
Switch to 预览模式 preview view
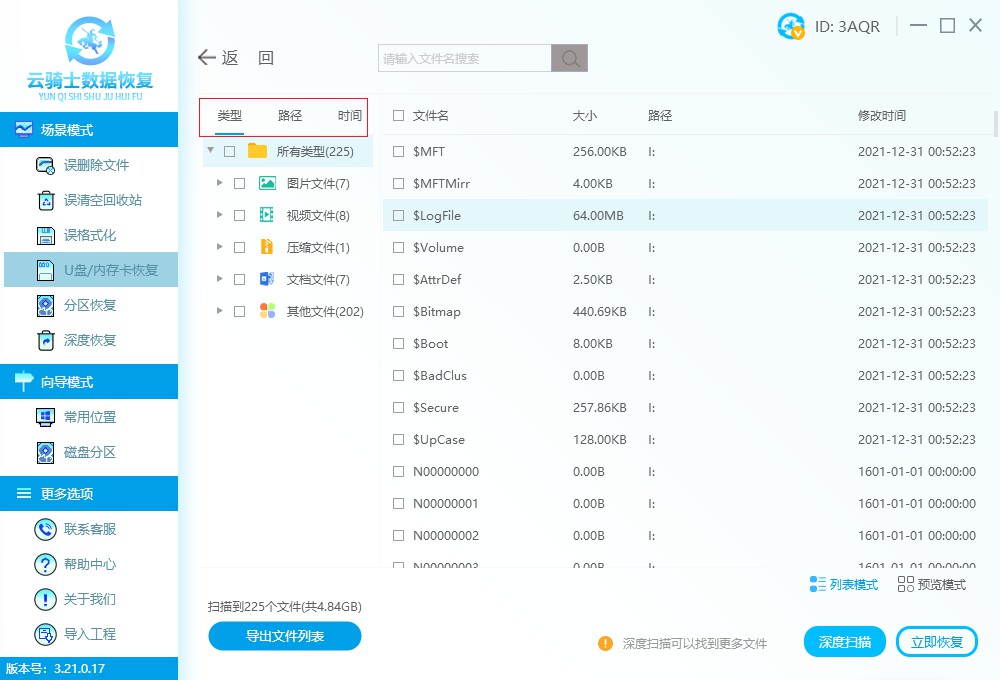coord(932,584)
